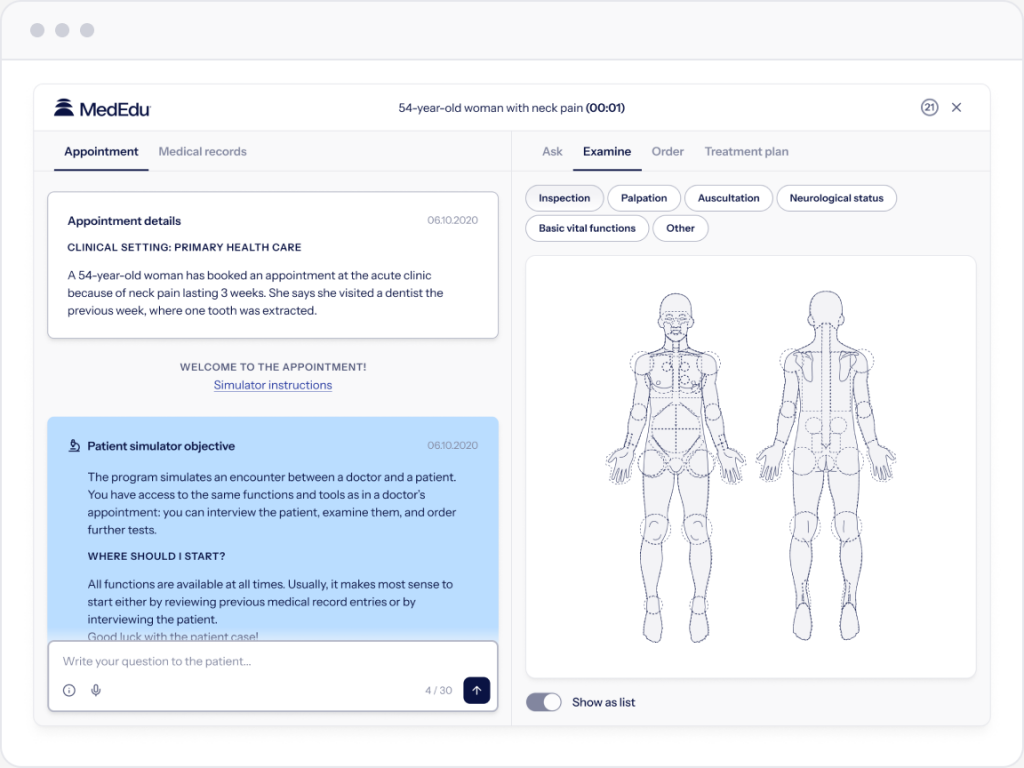Image resolution: width=1024 pixels, height=768 pixels.
Task: Toggle the Show as list switch
Action: click(543, 702)
